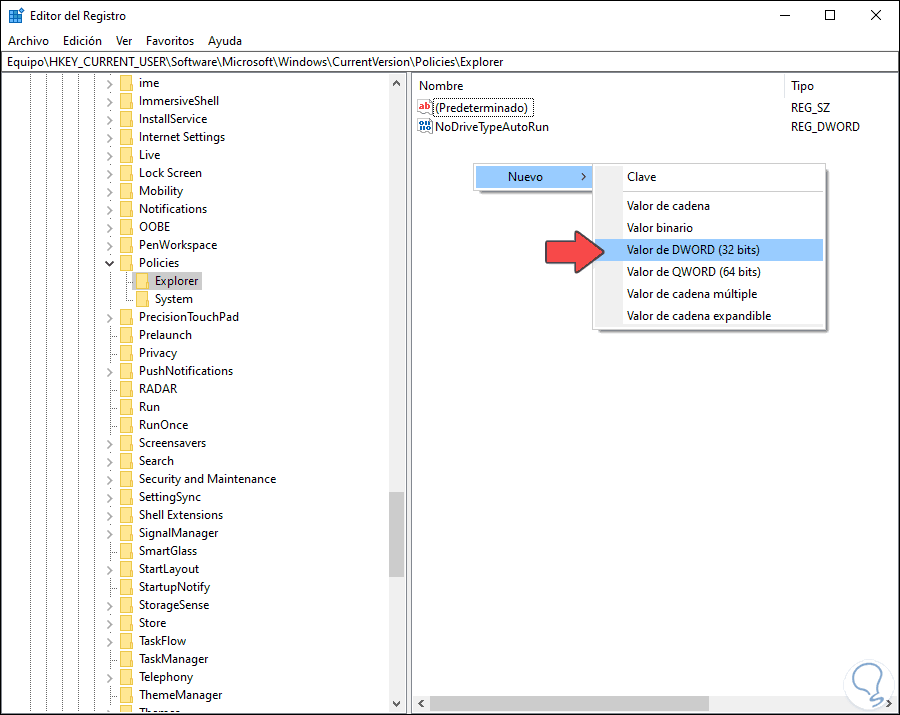Screen dimensions: 900x715
Task: Click the Lock Screen folder icon
Action: pyautogui.click(x=126, y=173)
